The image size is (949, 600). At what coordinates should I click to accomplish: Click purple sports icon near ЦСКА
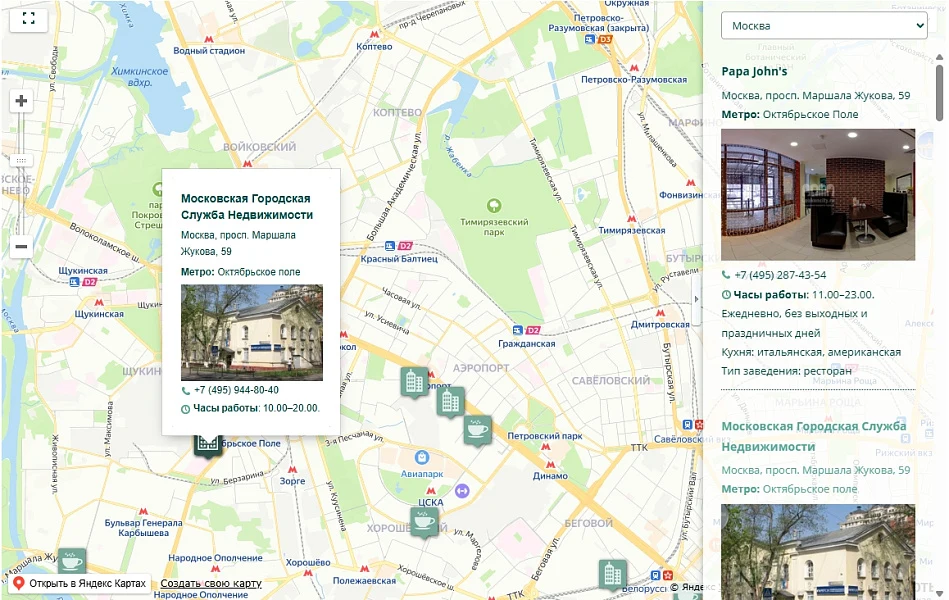click(x=462, y=490)
